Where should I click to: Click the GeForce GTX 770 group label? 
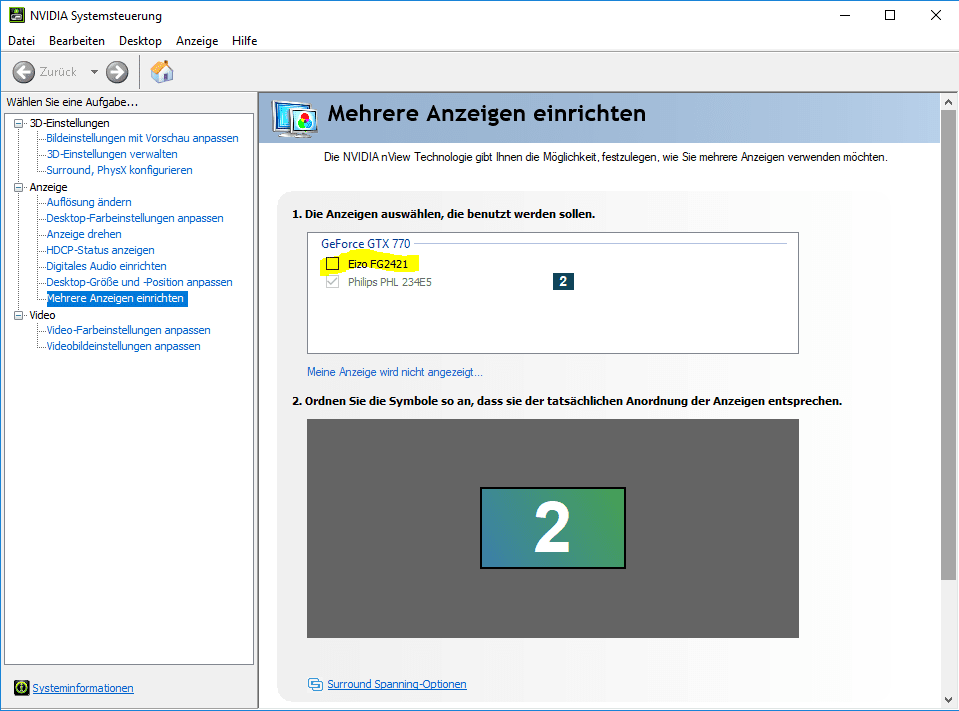coord(366,243)
